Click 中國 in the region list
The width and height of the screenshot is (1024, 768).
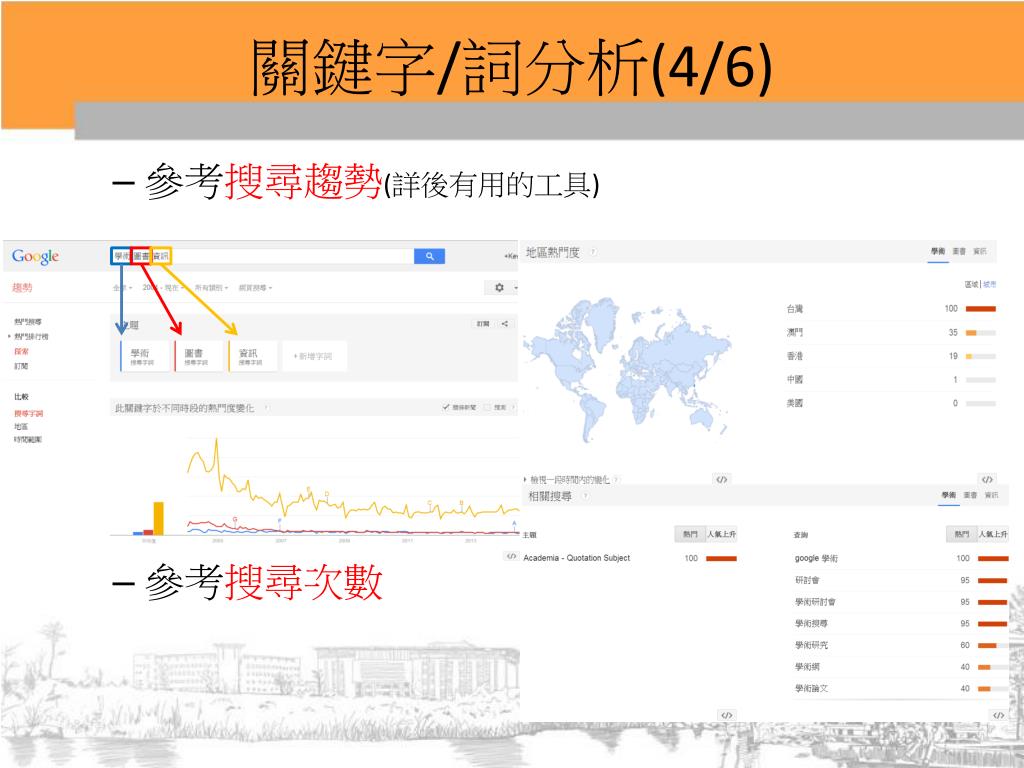tap(795, 379)
